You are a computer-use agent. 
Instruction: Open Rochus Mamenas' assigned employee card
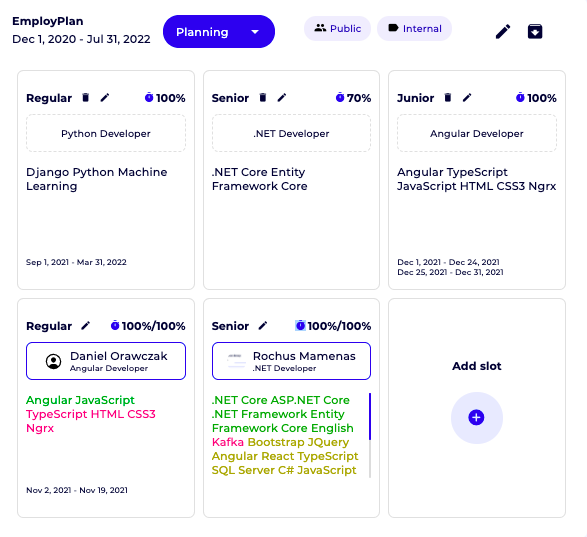291,361
